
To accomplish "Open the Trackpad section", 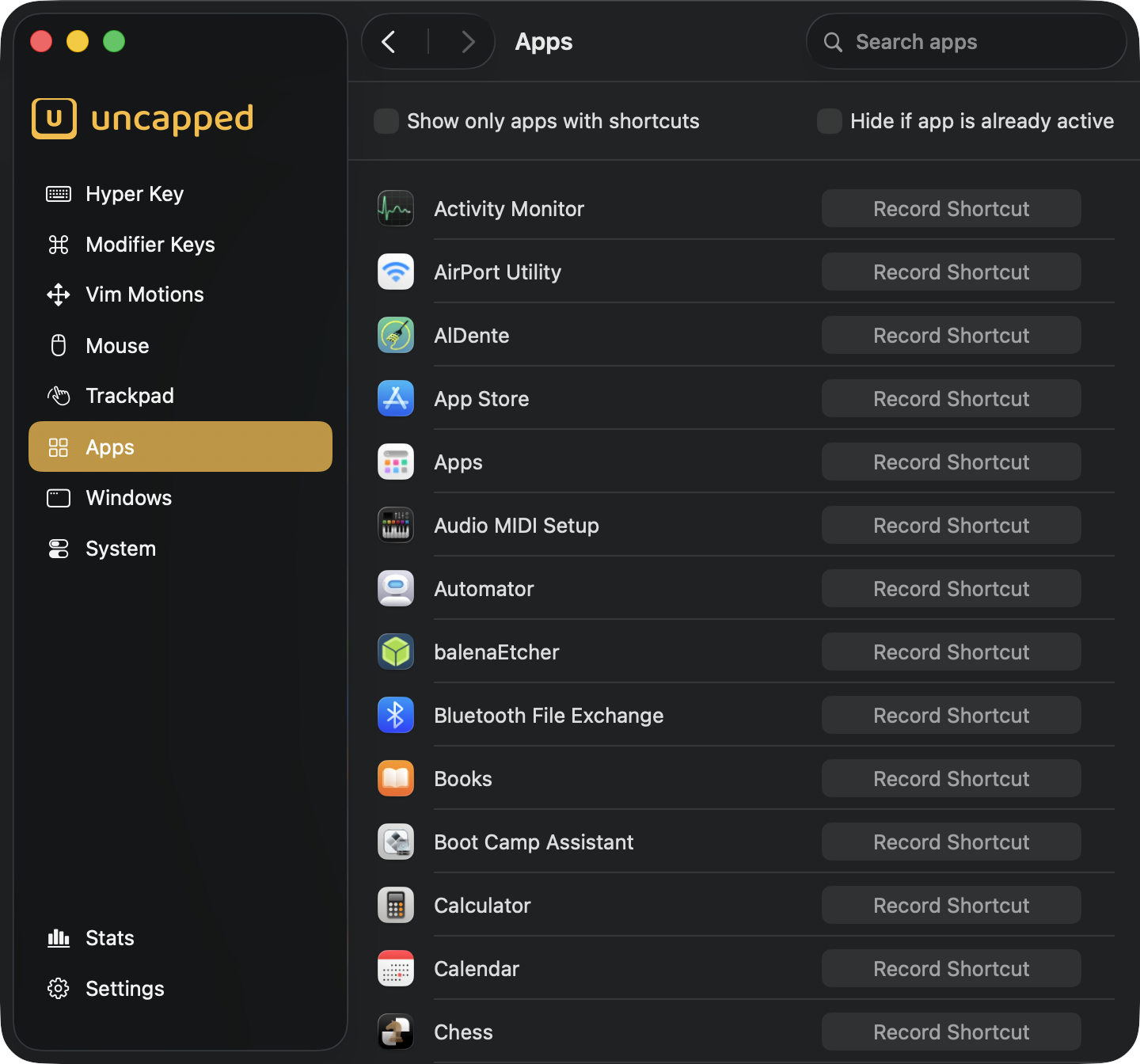I will [180, 396].
